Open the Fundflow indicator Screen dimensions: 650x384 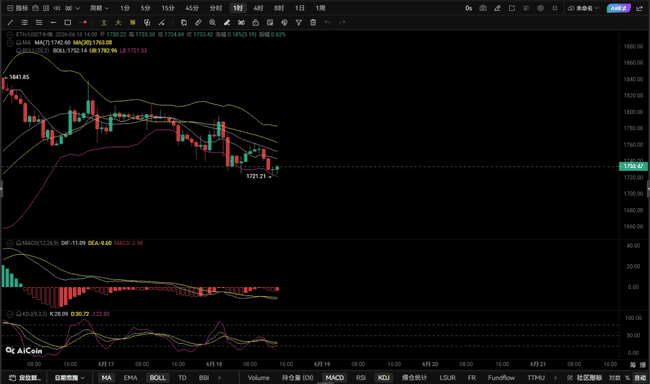501,377
